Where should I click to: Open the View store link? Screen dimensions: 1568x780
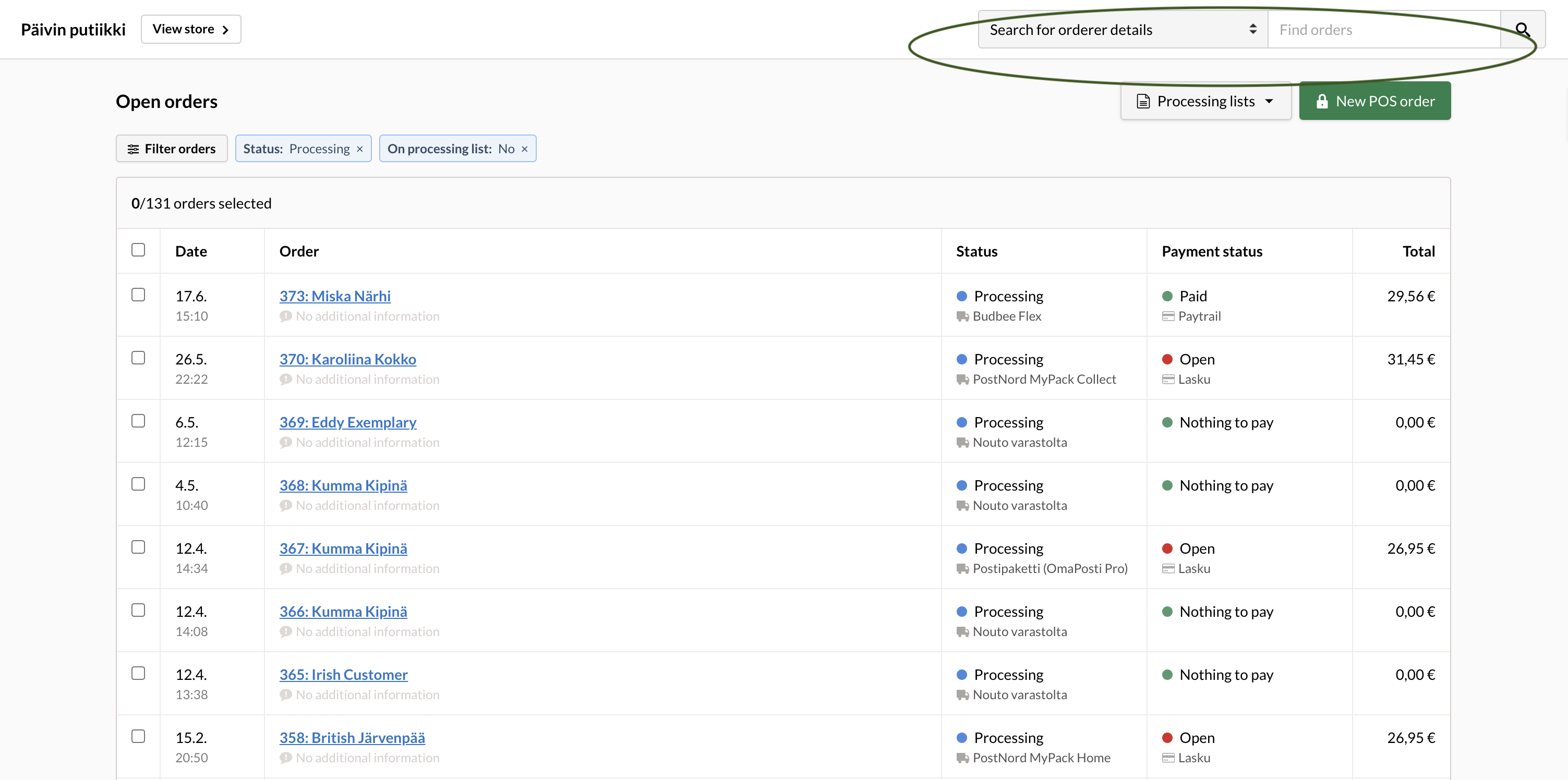(190, 29)
